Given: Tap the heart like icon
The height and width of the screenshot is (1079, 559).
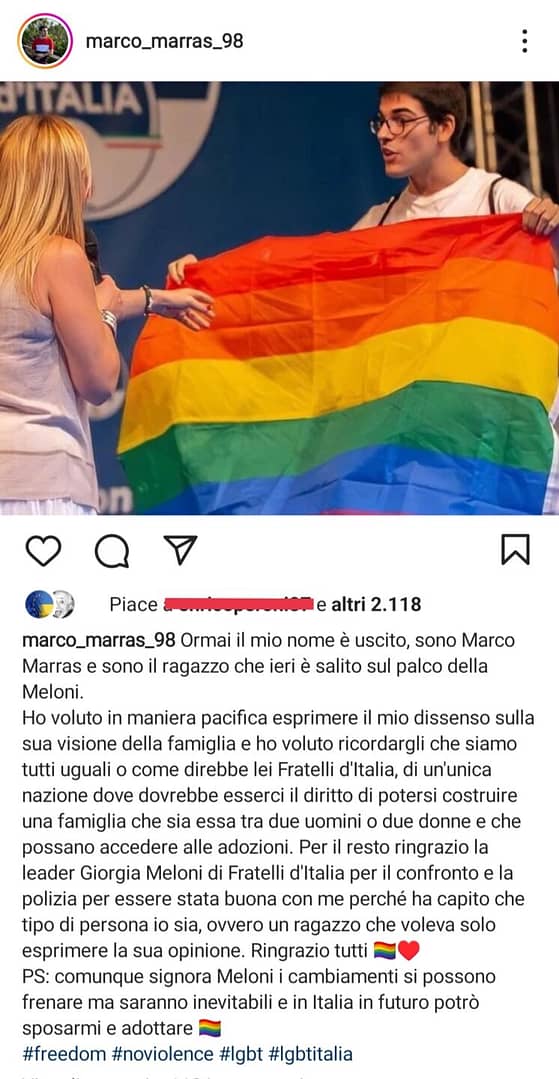Looking at the screenshot, I should (43, 551).
